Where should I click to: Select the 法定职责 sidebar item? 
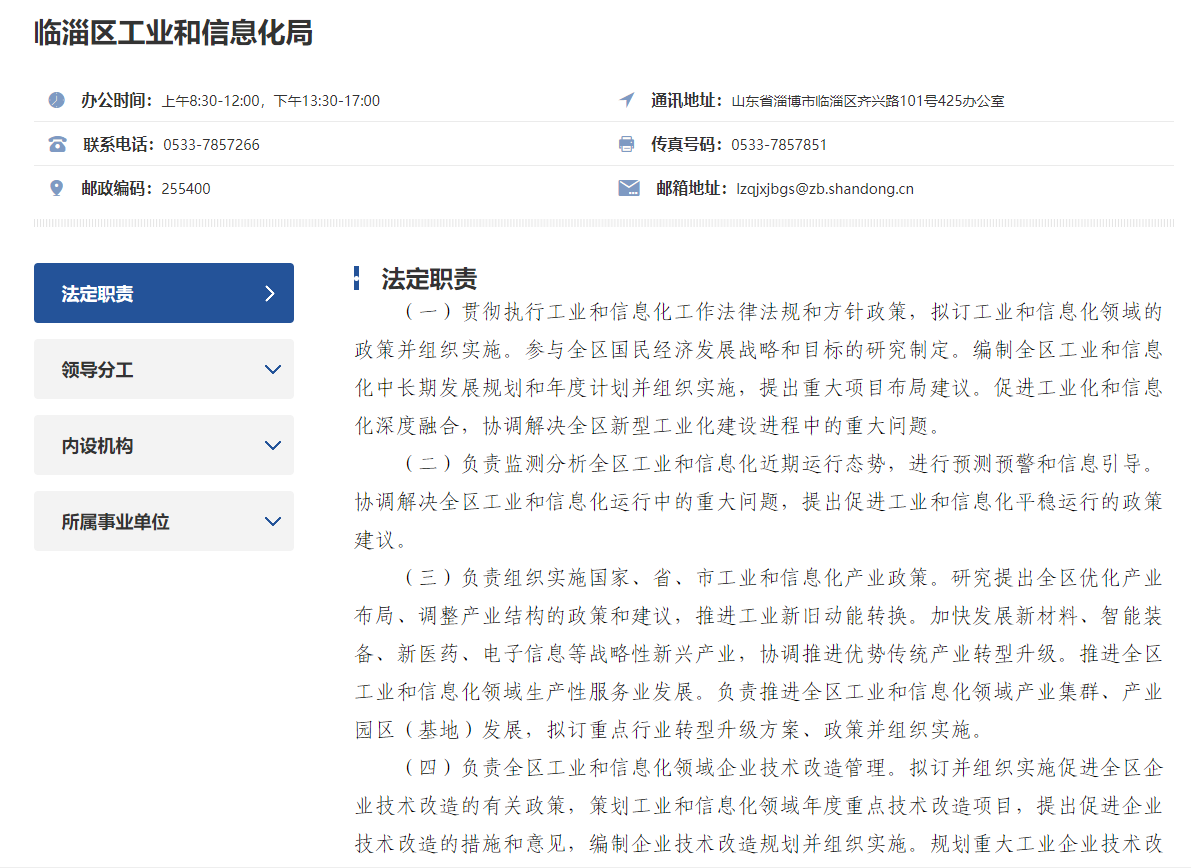click(x=98, y=294)
